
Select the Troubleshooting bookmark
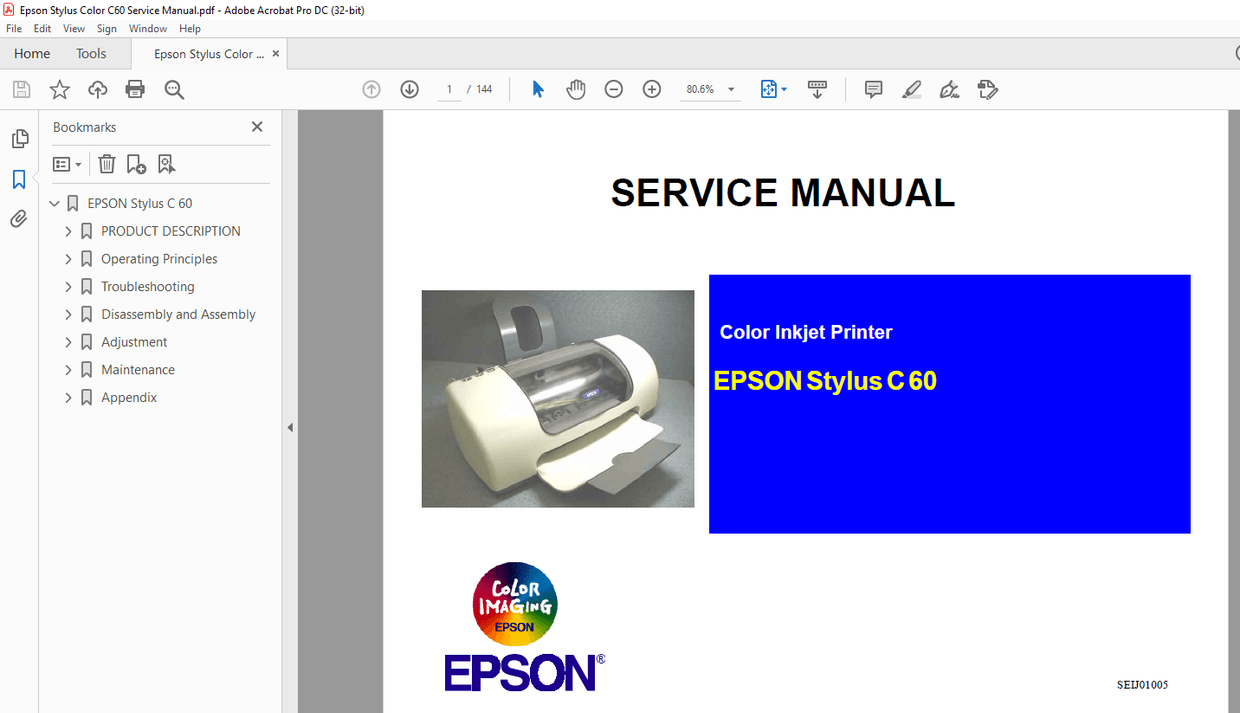[146, 286]
